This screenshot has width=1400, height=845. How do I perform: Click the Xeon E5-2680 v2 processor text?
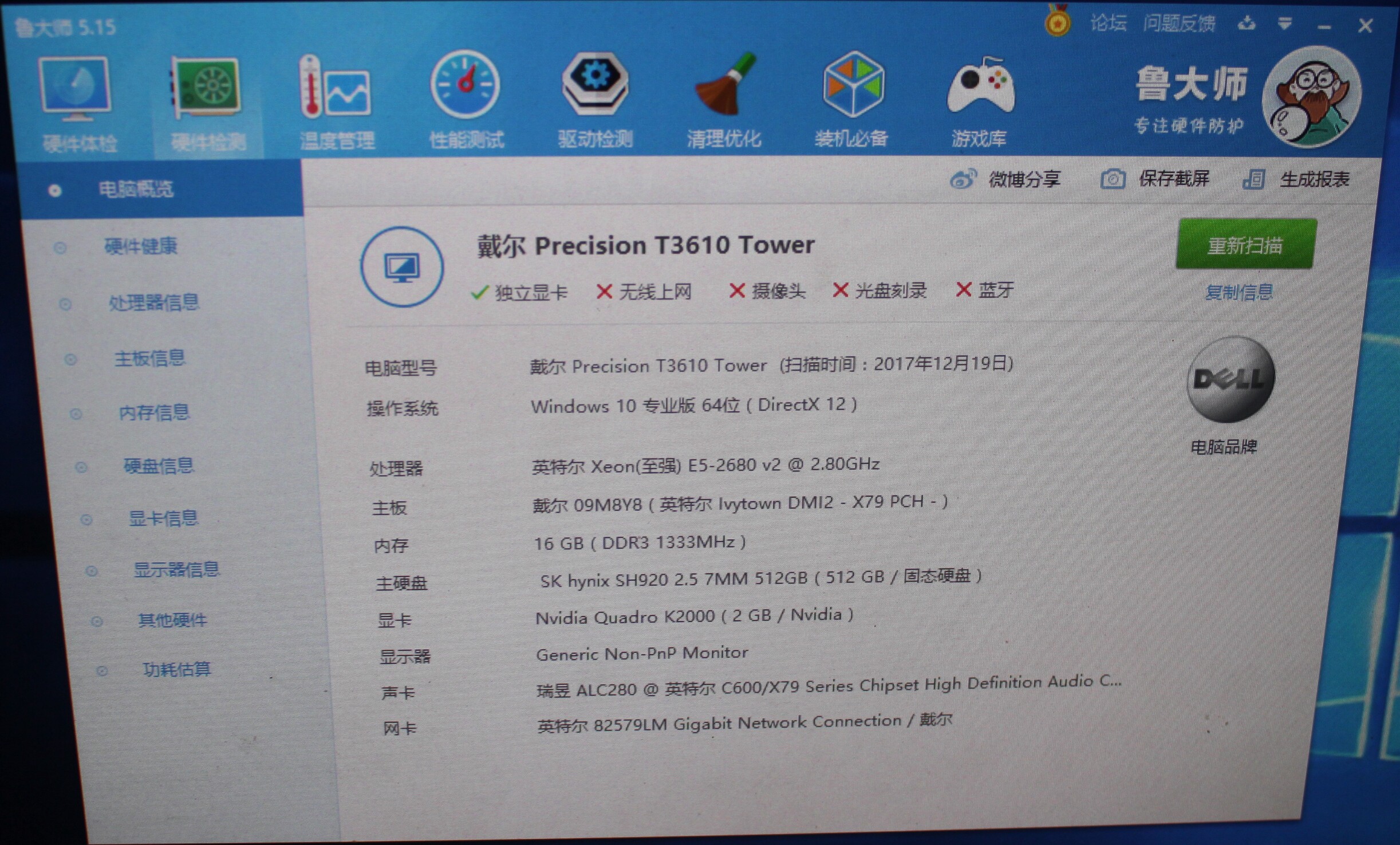(x=705, y=466)
